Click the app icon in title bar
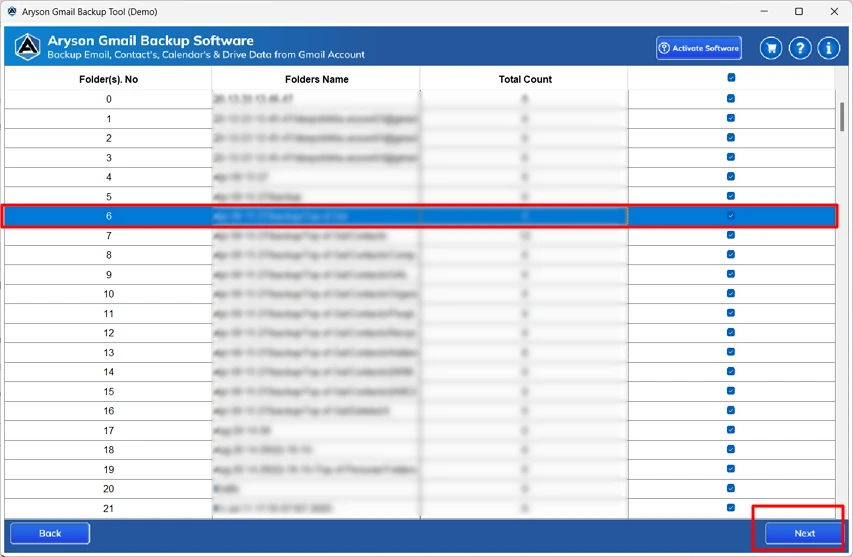The height and width of the screenshot is (557, 853). [x=11, y=11]
